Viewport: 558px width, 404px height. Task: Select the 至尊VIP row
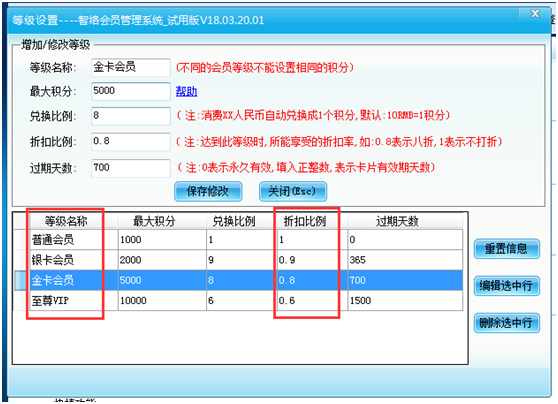[x=238, y=300]
